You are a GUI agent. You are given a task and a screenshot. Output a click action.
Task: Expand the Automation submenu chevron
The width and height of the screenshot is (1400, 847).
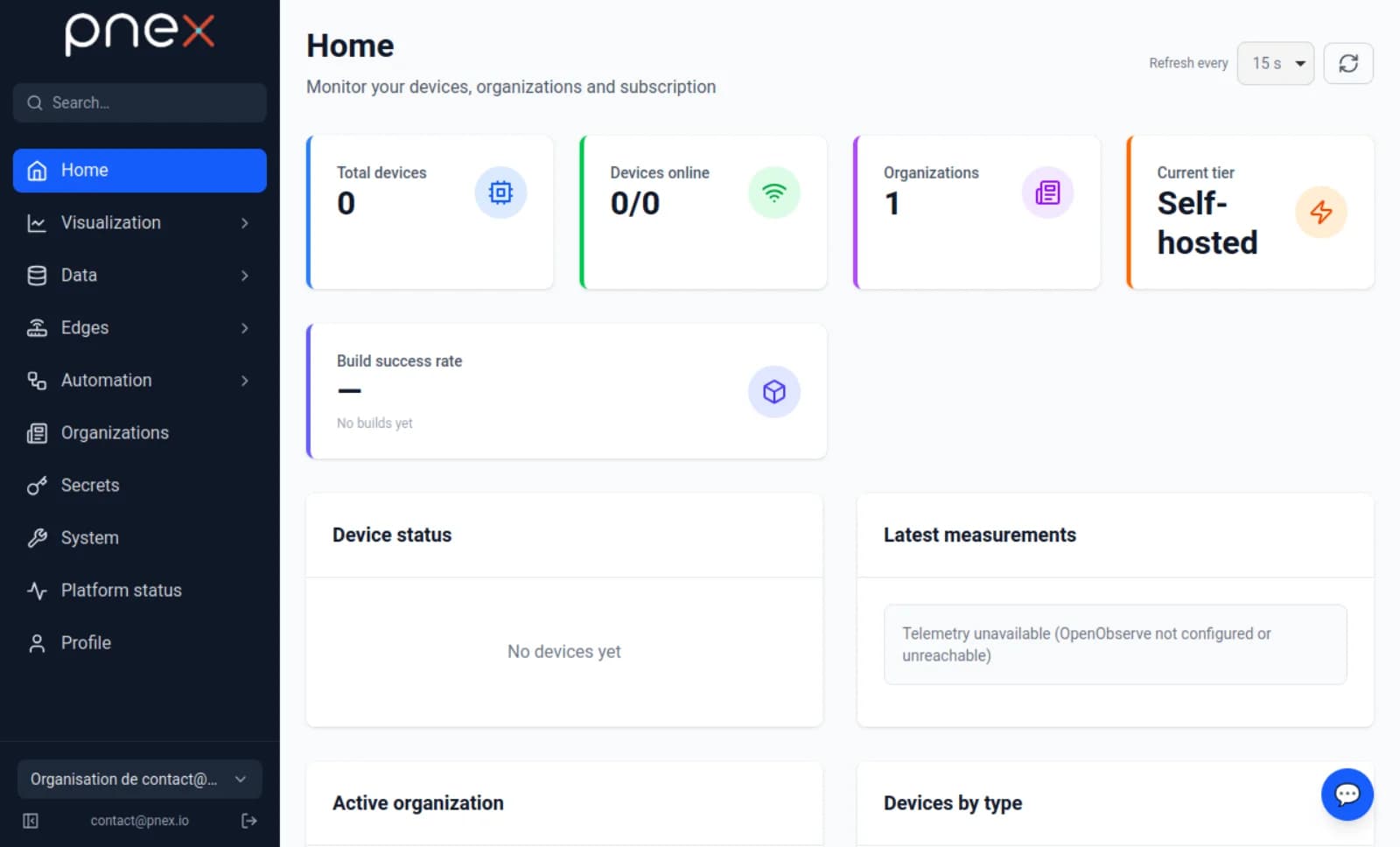pyautogui.click(x=245, y=381)
